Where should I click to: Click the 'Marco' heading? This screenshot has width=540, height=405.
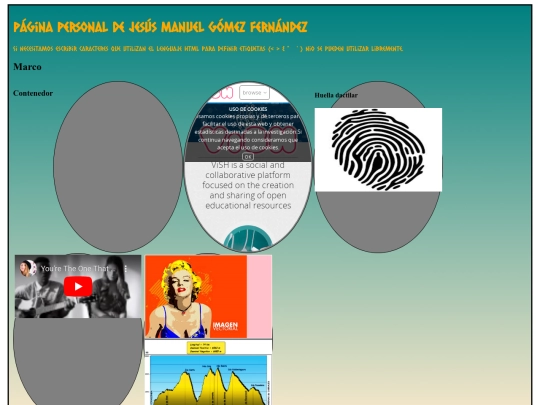[x=27, y=67]
